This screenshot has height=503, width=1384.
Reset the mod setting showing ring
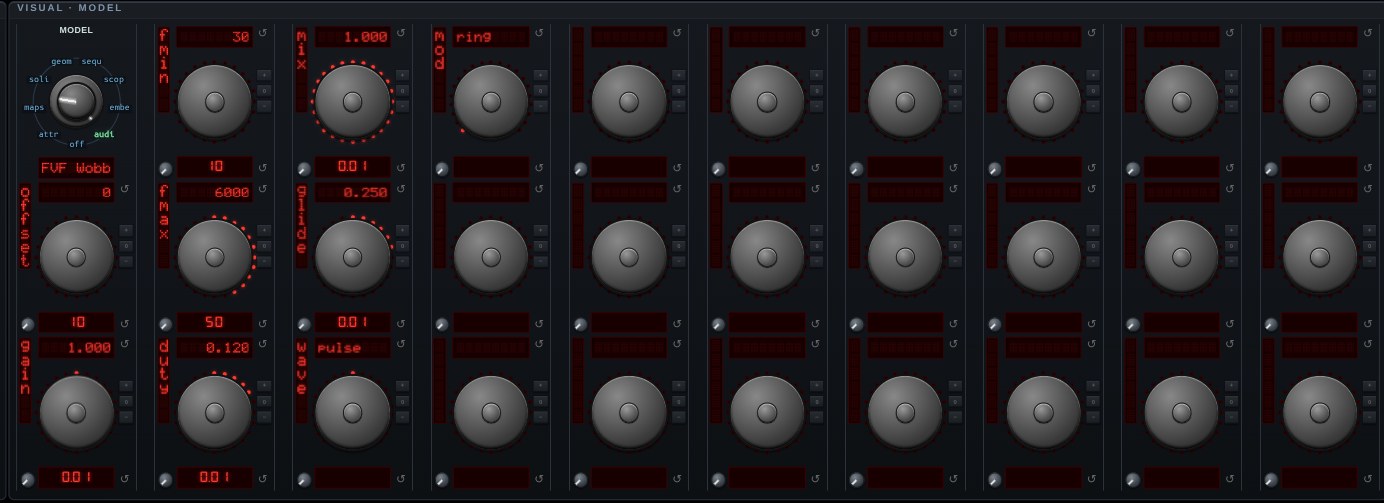click(539, 33)
